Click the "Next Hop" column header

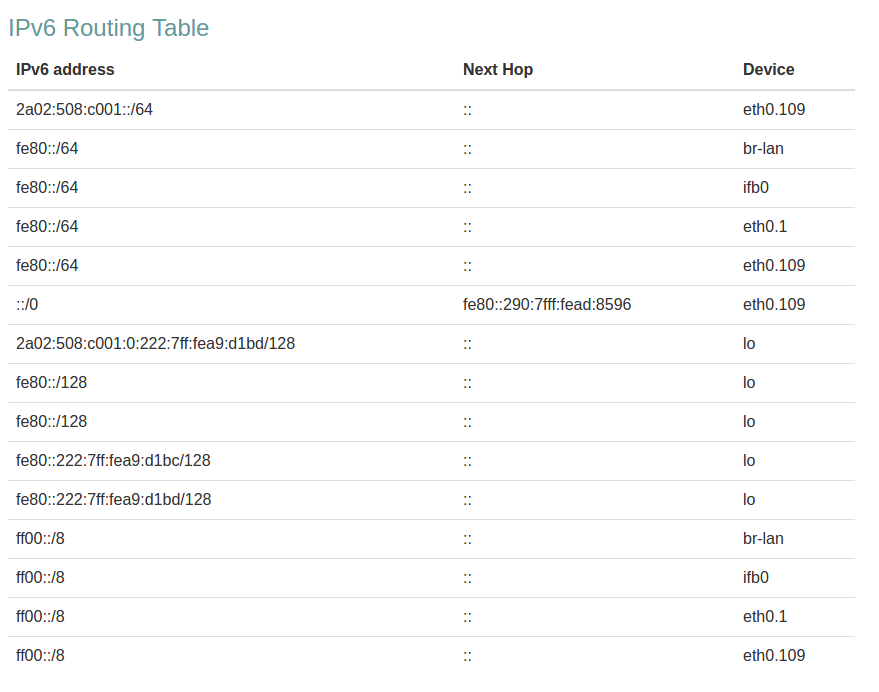(498, 70)
